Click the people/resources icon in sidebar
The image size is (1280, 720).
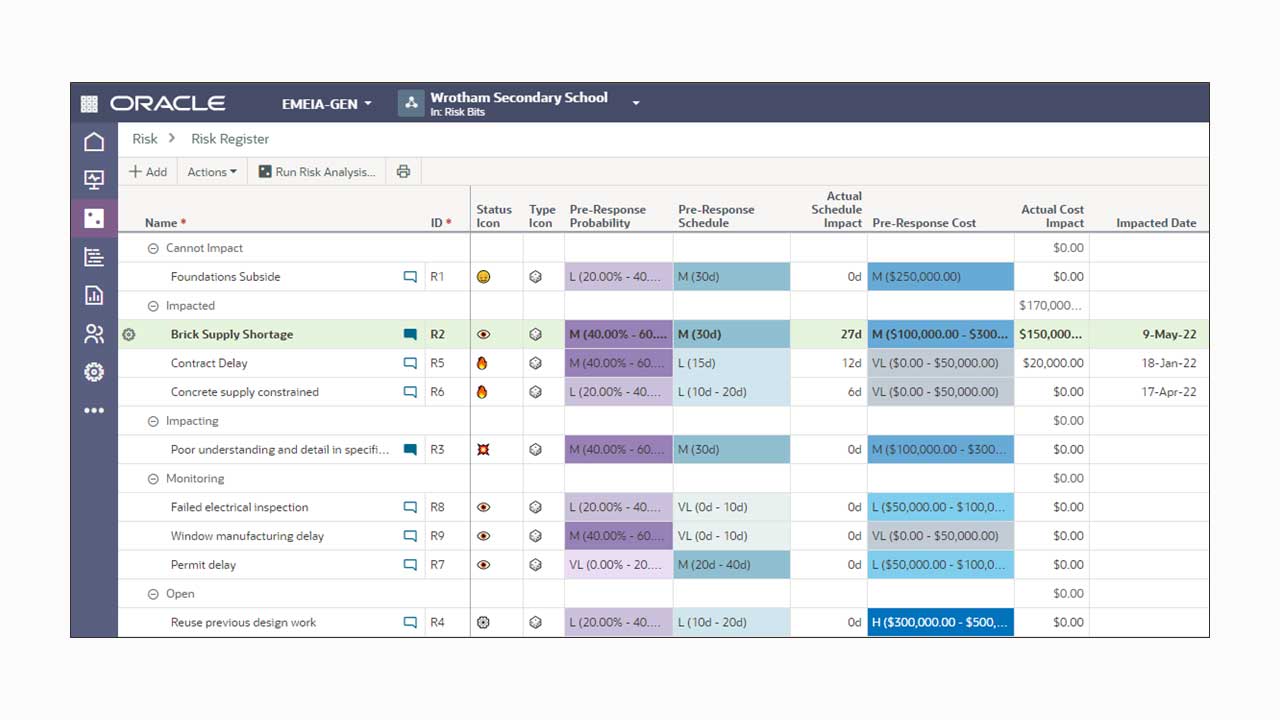click(x=93, y=333)
